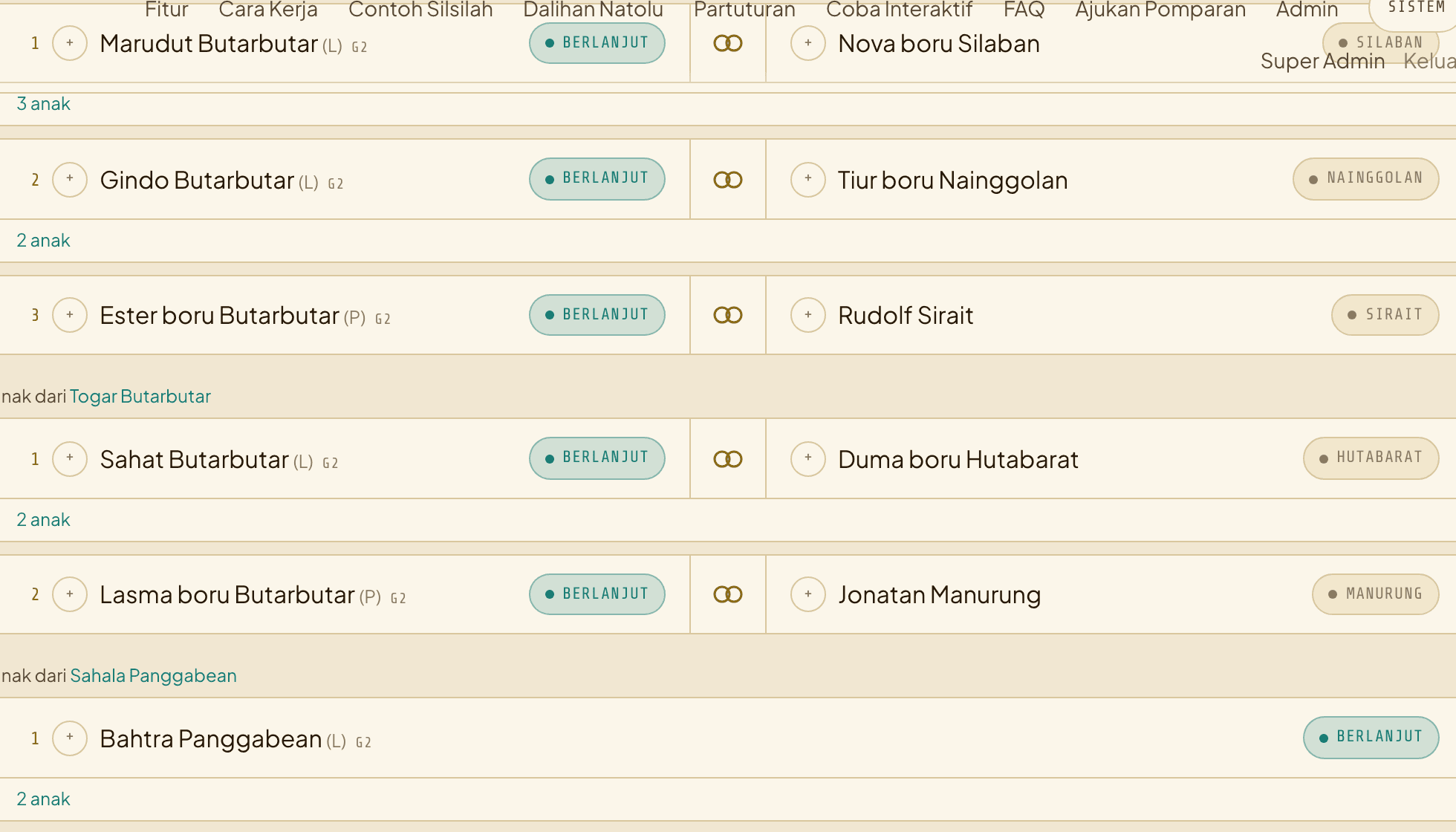Open Togar Butarbutar parent link
Screen dimensions: 1456x832
pos(140,397)
